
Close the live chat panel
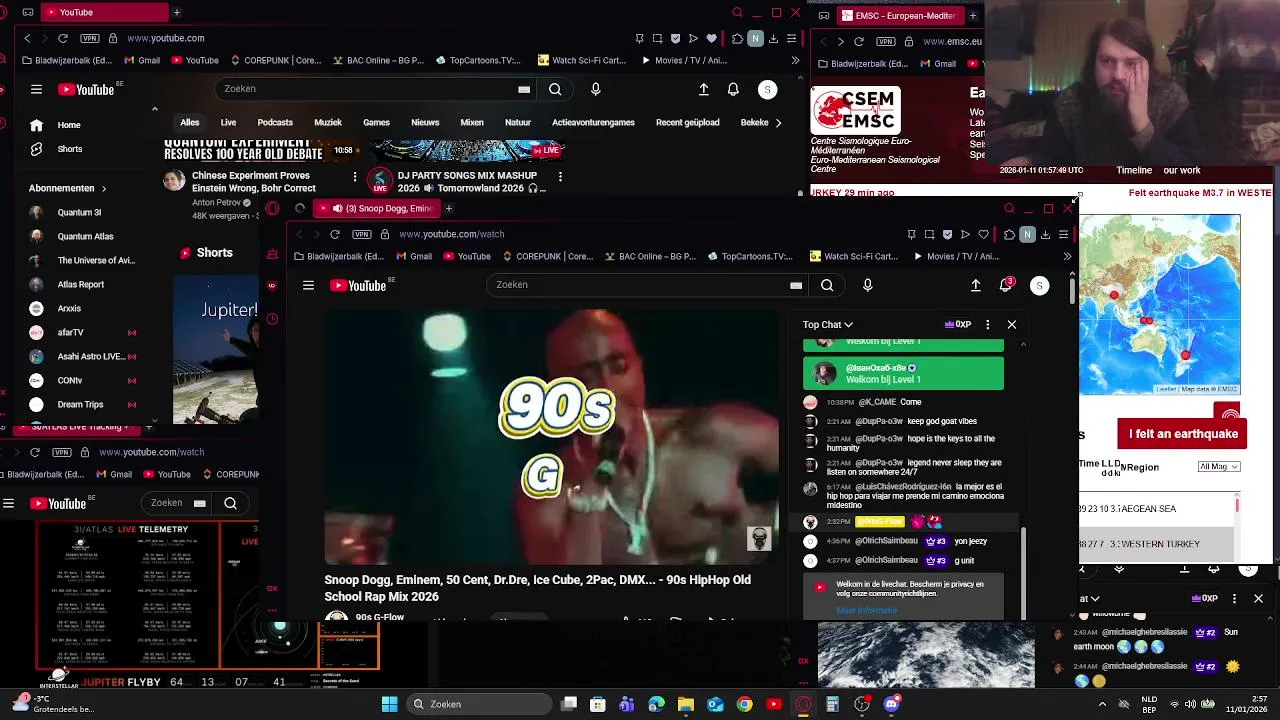point(1011,325)
